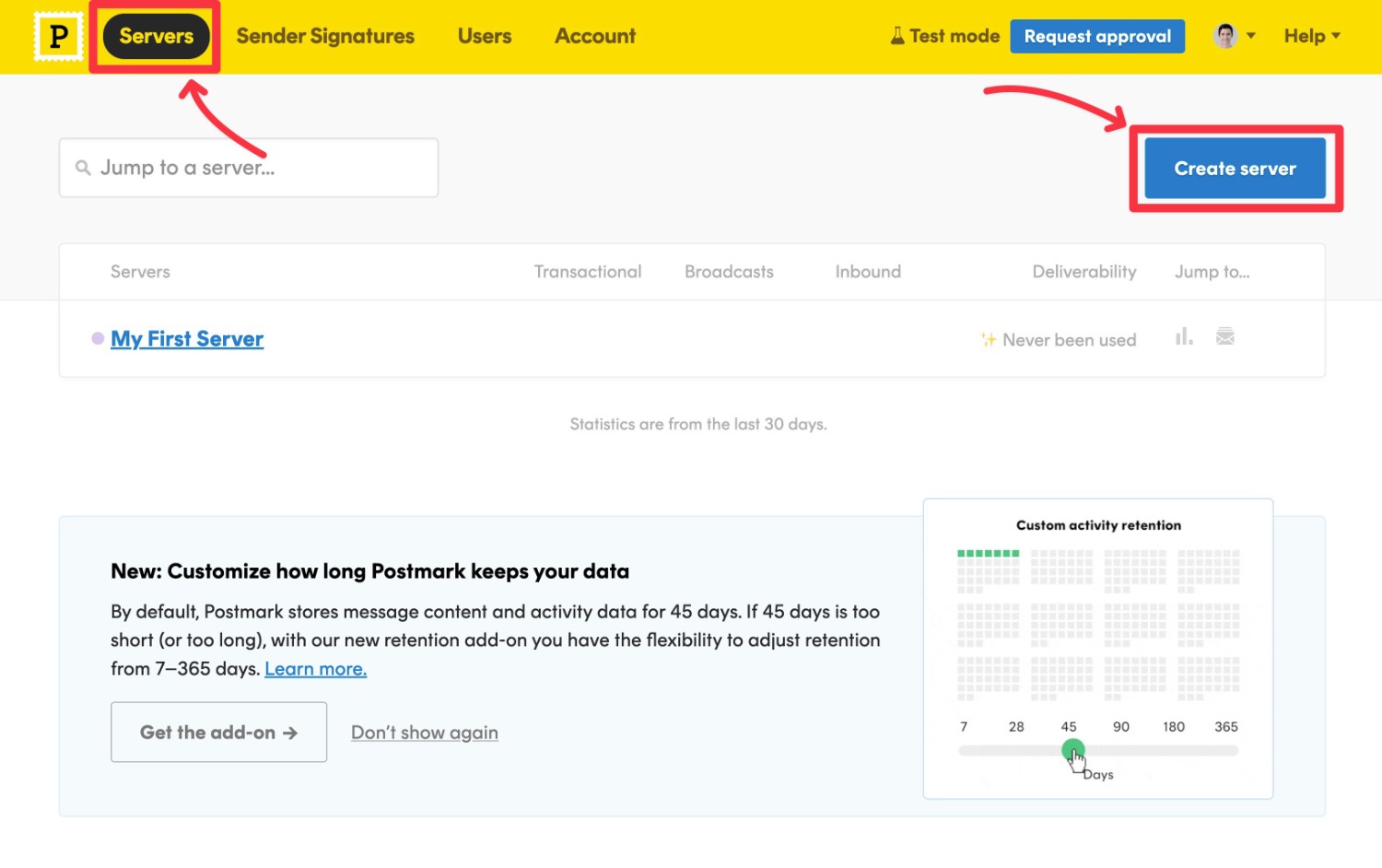The width and height of the screenshot is (1382, 868).
Task: Go to Sender Signatures tab
Action: pyautogui.click(x=325, y=36)
